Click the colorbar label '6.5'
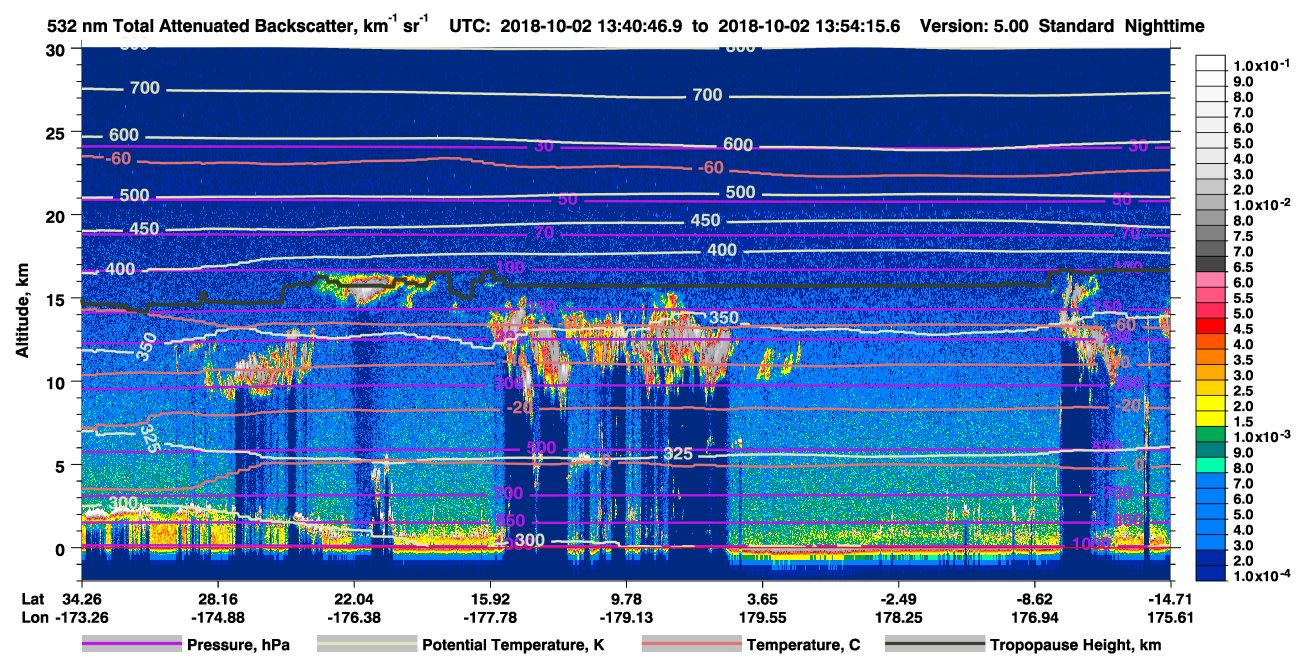Image resolution: width=1300 pixels, height=667 pixels. tap(1241, 266)
